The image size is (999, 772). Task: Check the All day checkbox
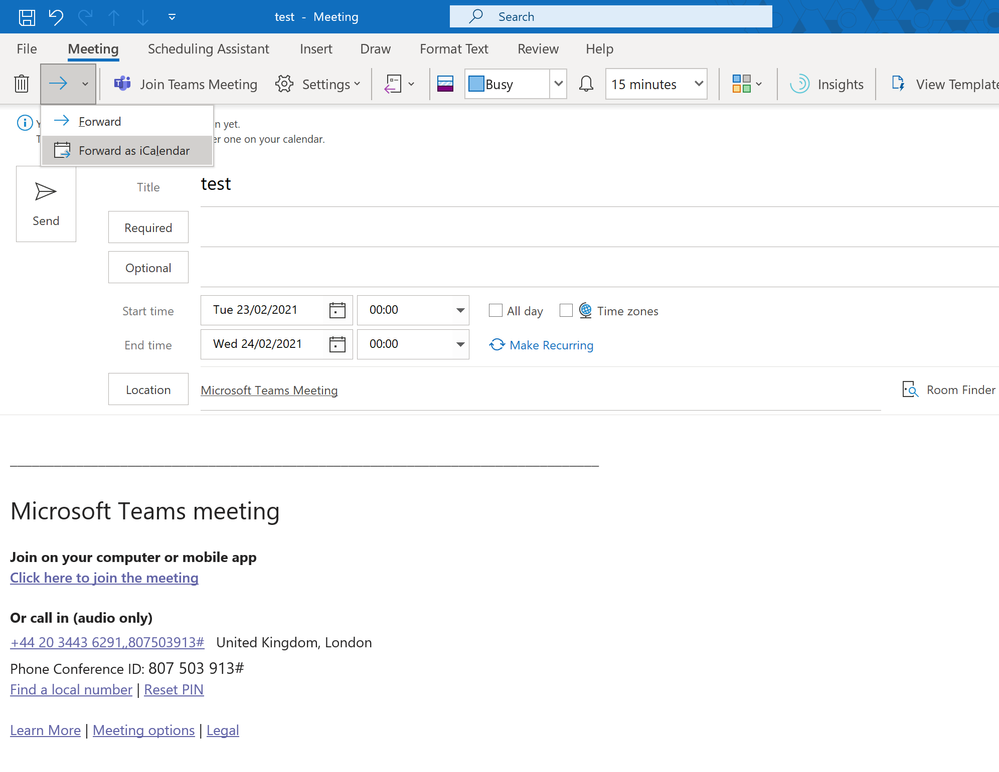coord(495,310)
